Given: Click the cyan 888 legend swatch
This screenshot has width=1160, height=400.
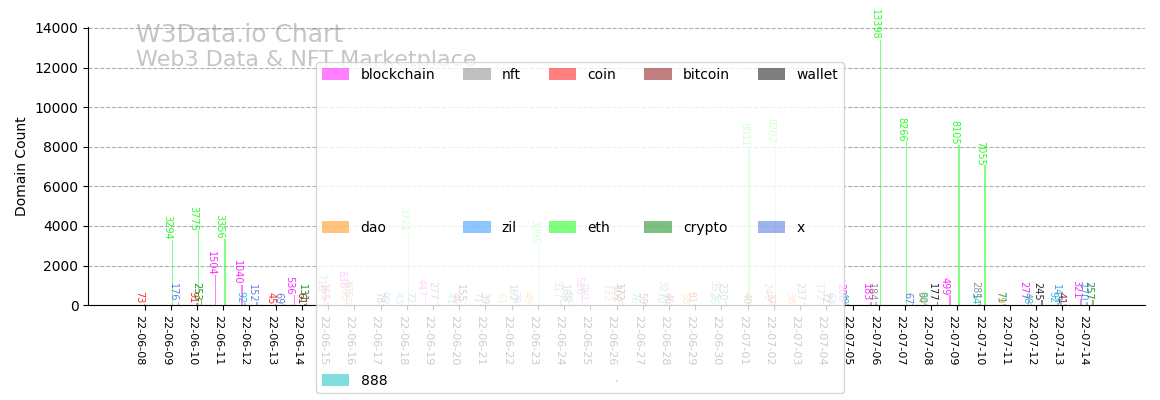Looking at the screenshot, I should 335,380.
